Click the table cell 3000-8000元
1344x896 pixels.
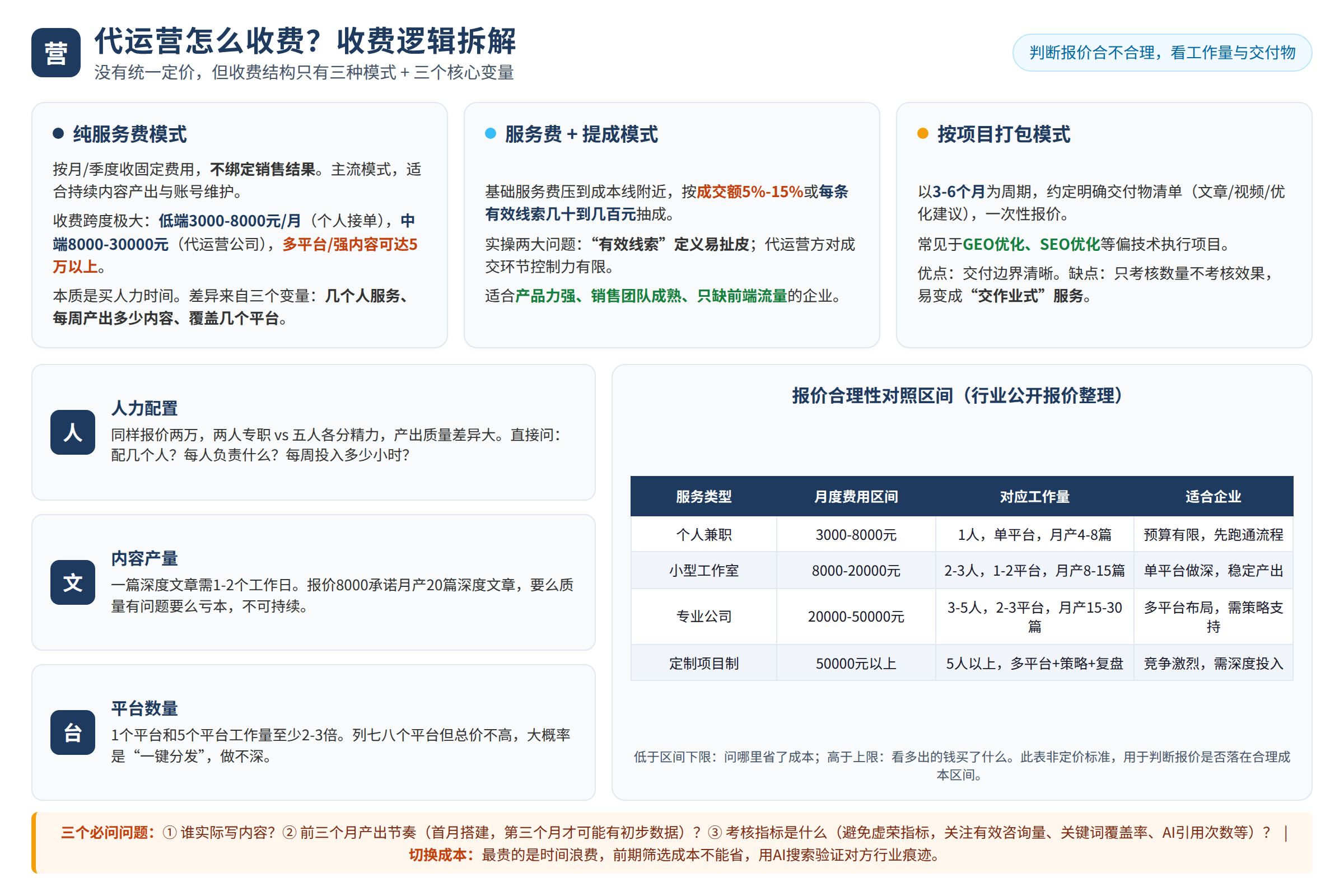[x=856, y=534]
